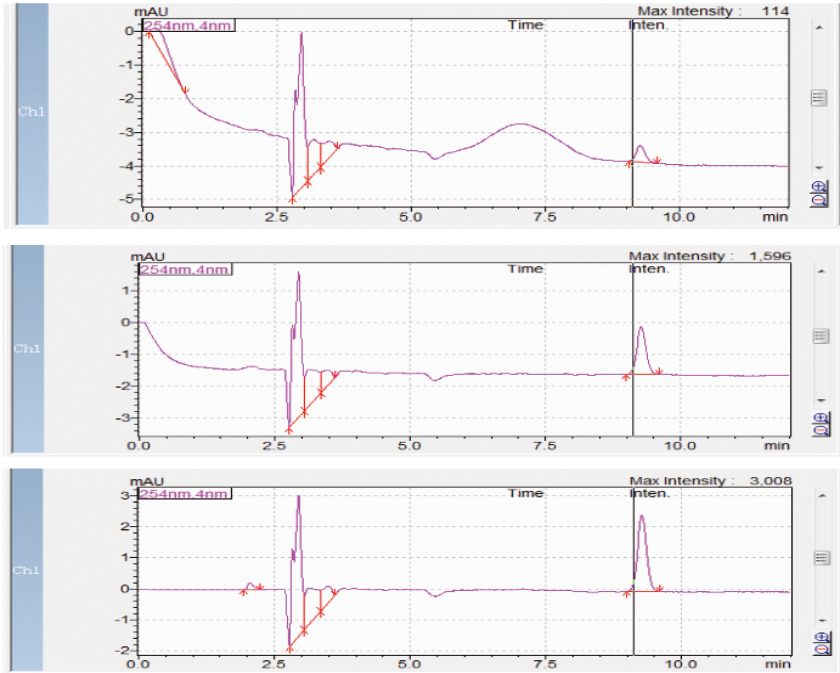Image resolution: width=840 pixels, height=673 pixels.
Task: Click zoom-in magnifier in top chromatogram
Action: 820,186
